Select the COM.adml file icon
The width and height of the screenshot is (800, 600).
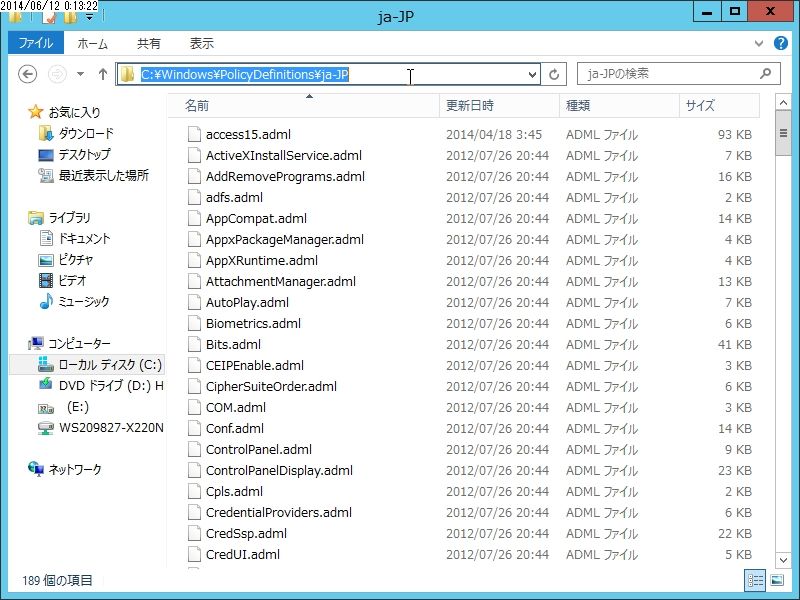(194, 407)
